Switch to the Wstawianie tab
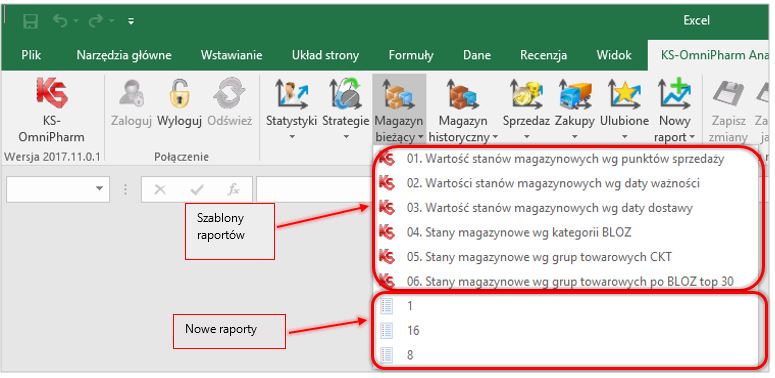 tap(231, 55)
